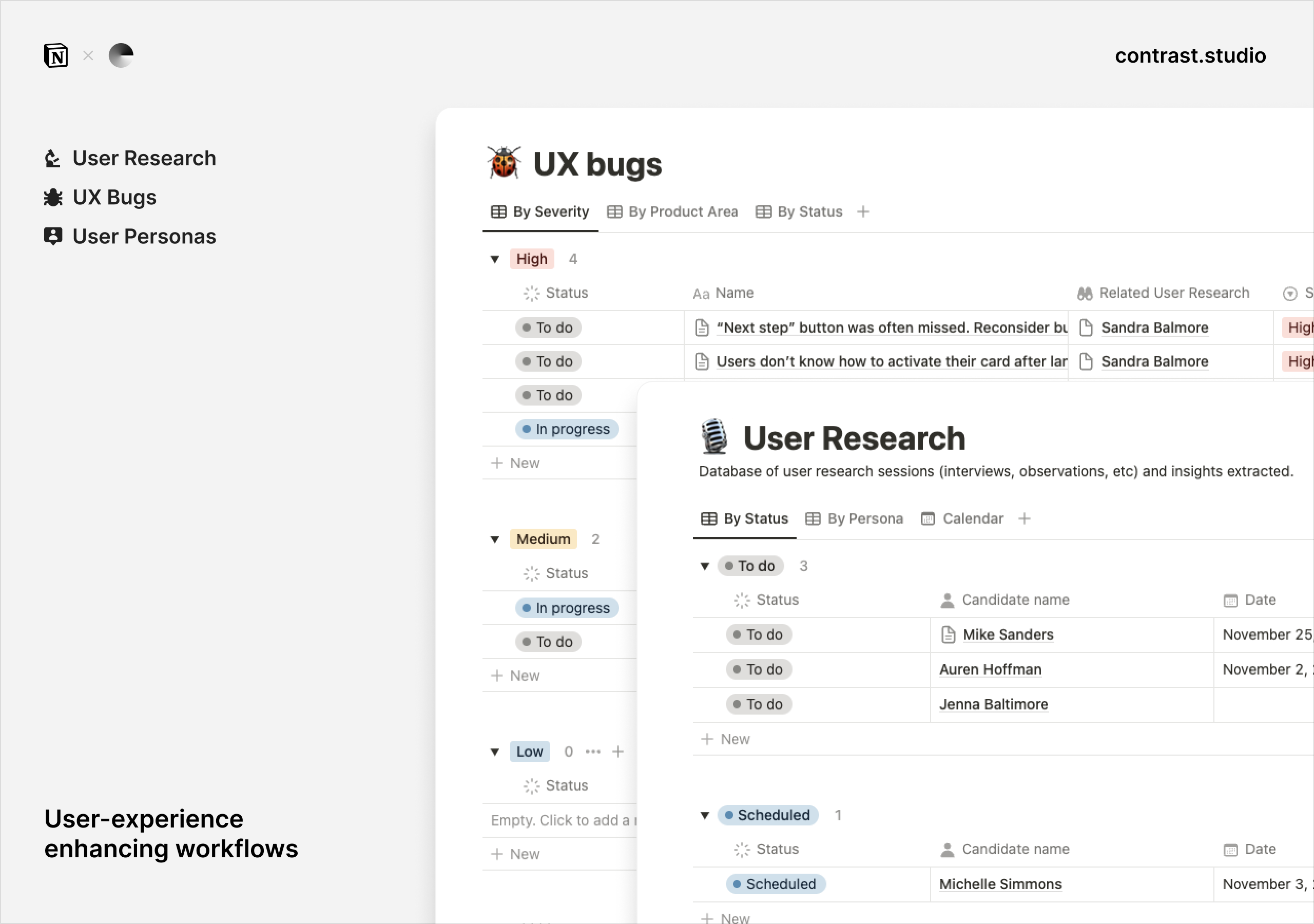Collapse the Low severity group
1314x924 pixels.
494,752
